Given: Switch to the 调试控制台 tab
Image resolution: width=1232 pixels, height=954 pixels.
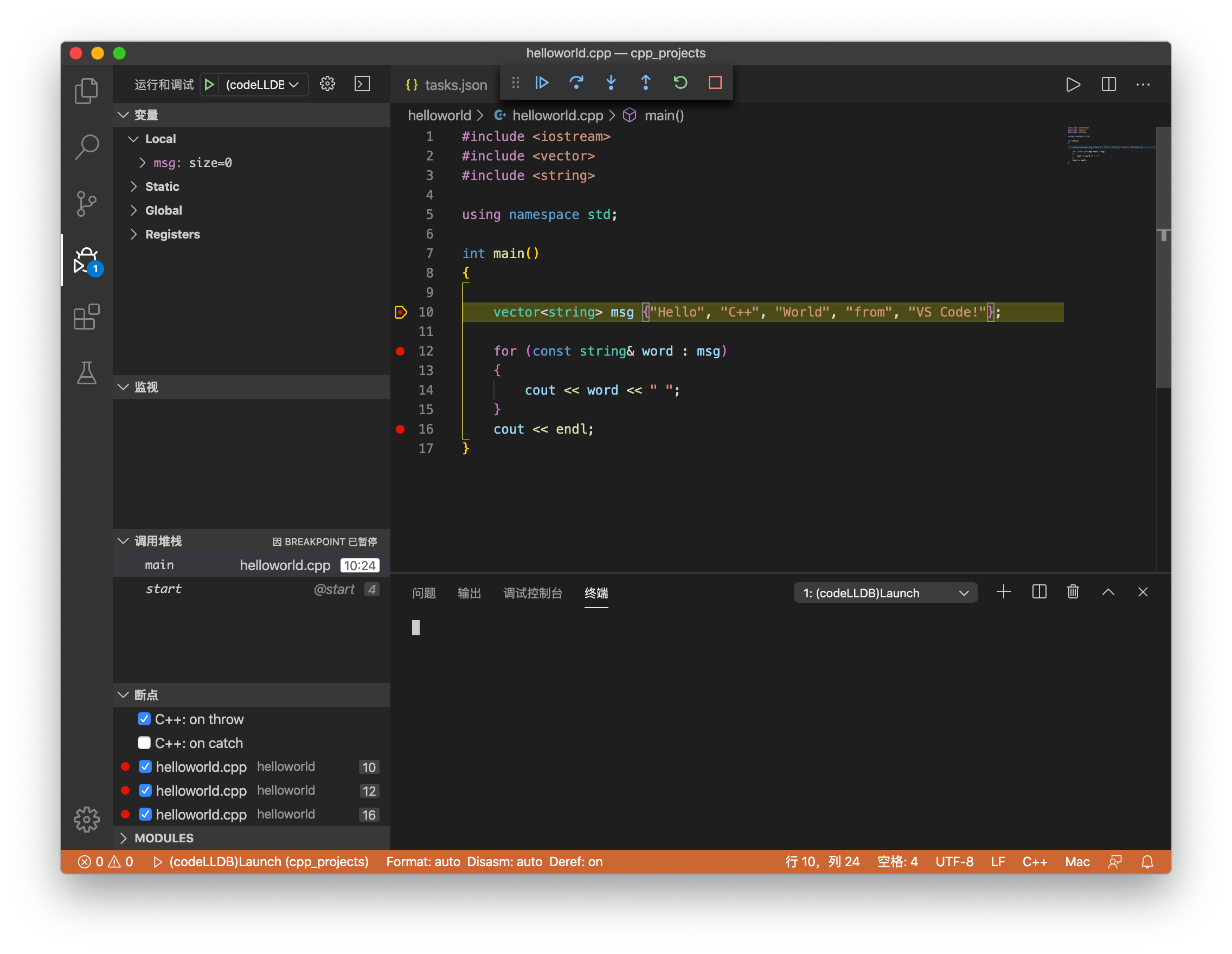Looking at the screenshot, I should tap(532, 593).
